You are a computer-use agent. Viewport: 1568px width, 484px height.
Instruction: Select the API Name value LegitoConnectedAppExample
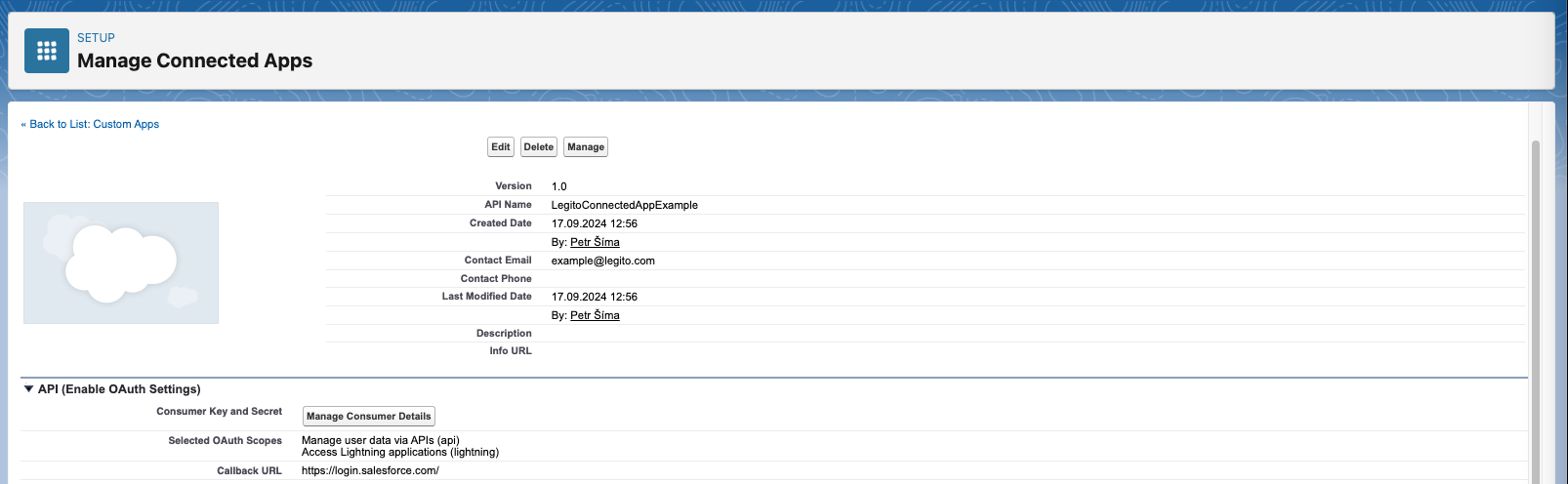tap(625, 205)
